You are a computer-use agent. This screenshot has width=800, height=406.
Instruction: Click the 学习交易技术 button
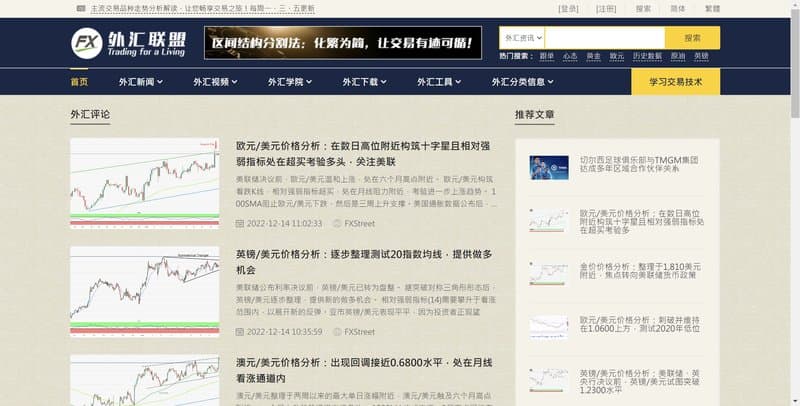tap(676, 82)
